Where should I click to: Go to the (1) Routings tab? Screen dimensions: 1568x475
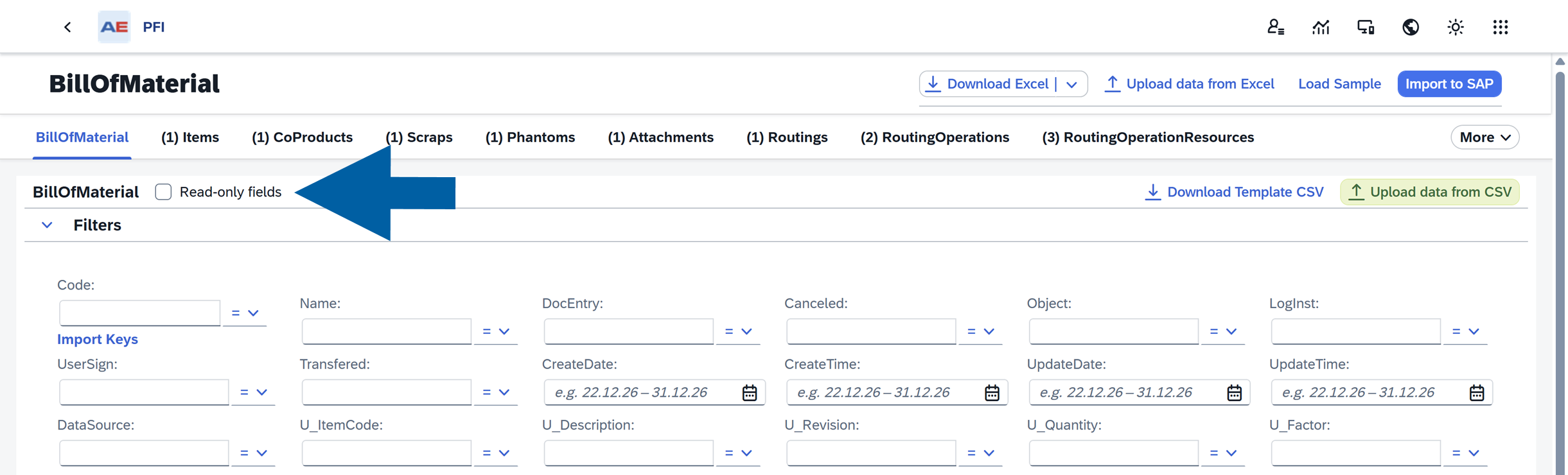787,137
